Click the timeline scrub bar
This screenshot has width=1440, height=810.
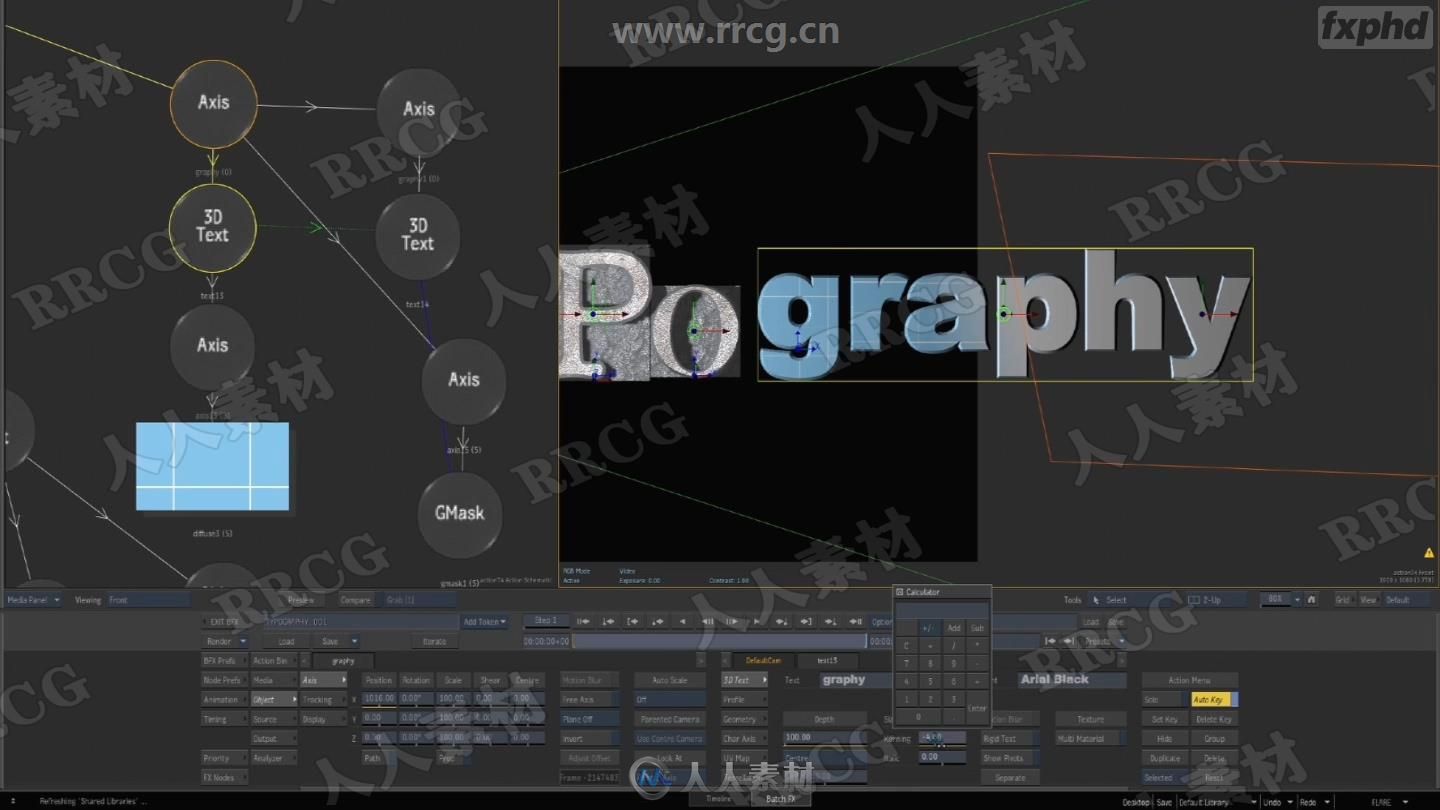coord(720,641)
